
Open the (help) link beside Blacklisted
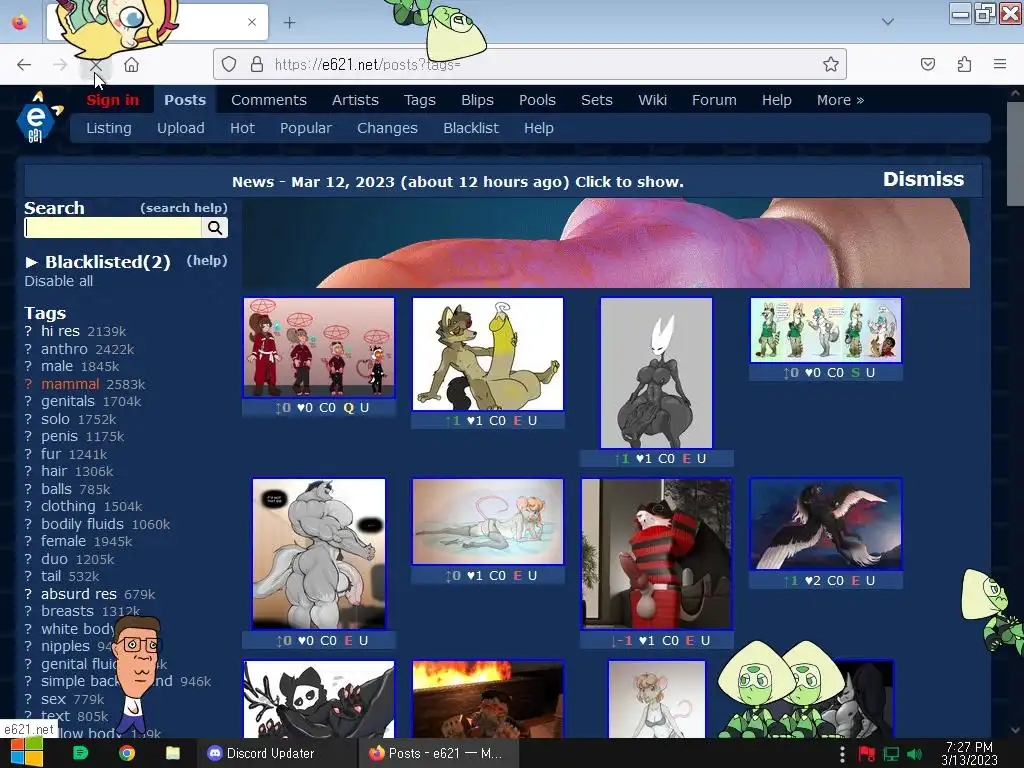click(x=207, y=261)
